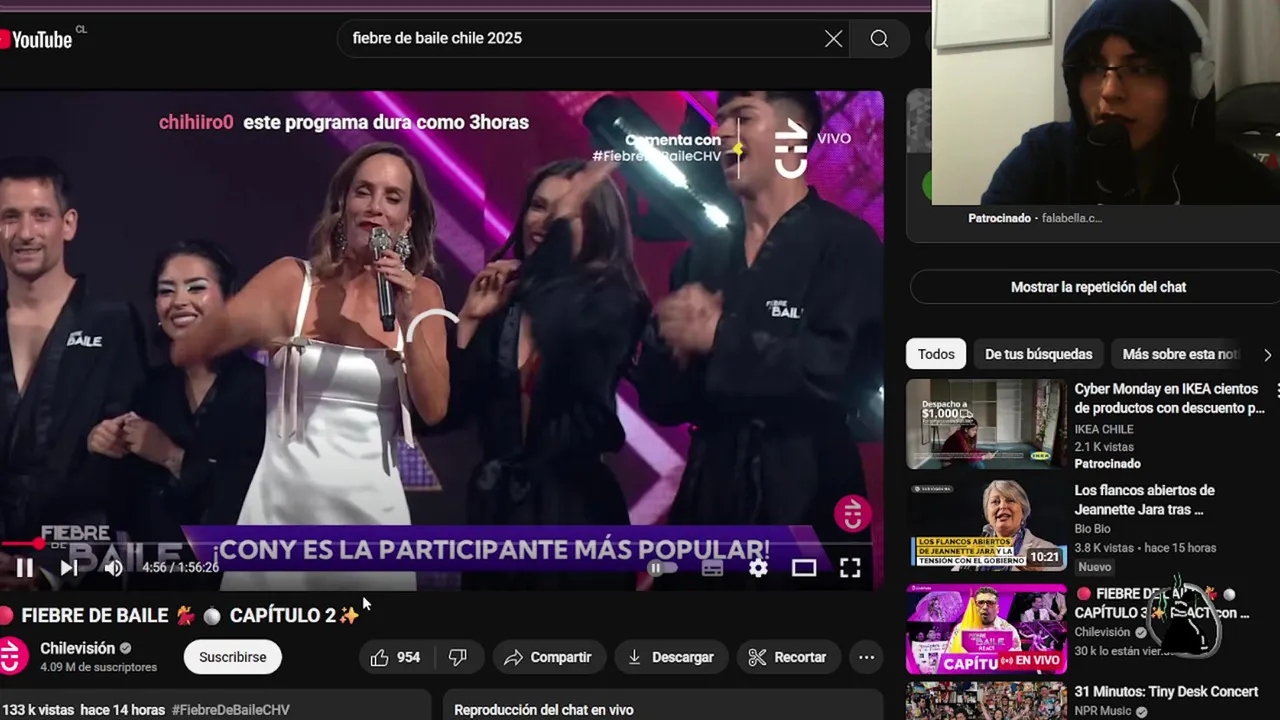Select the 'Más sobre esta not' chip
Viewport: 1280px width, 720px height.
click(1179, 354)
